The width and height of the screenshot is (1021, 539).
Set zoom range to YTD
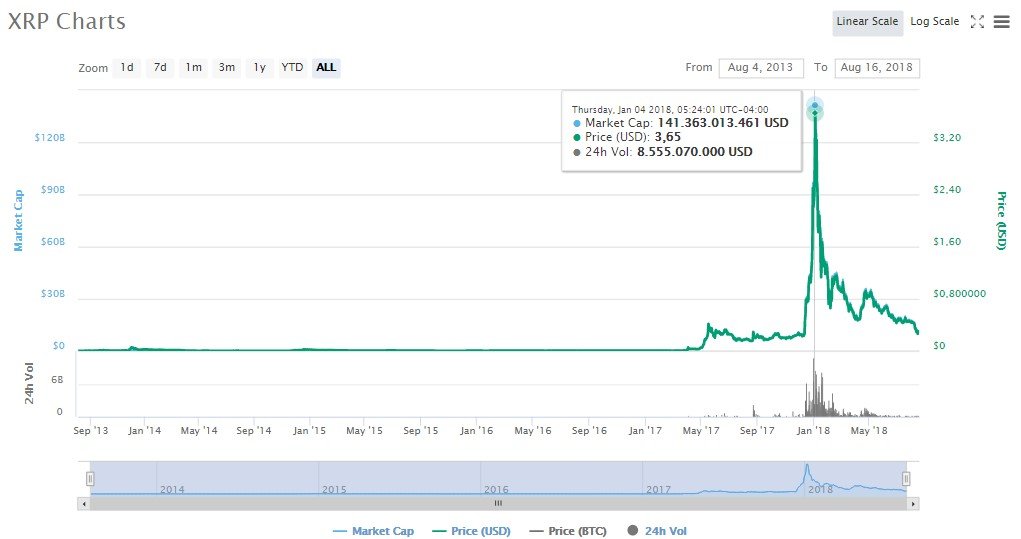click(292, 67)
